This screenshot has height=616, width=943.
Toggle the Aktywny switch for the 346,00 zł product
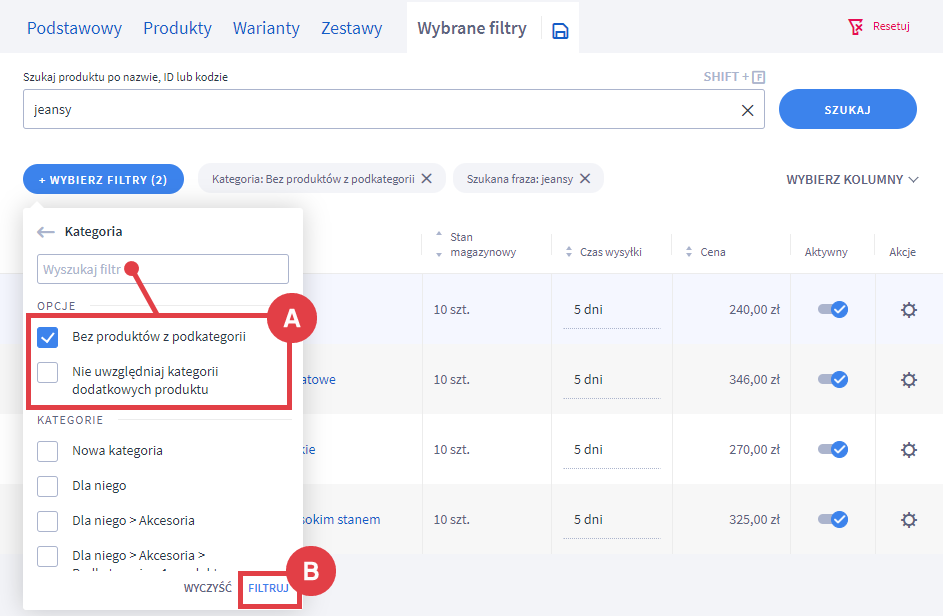[x=833, y=380]
